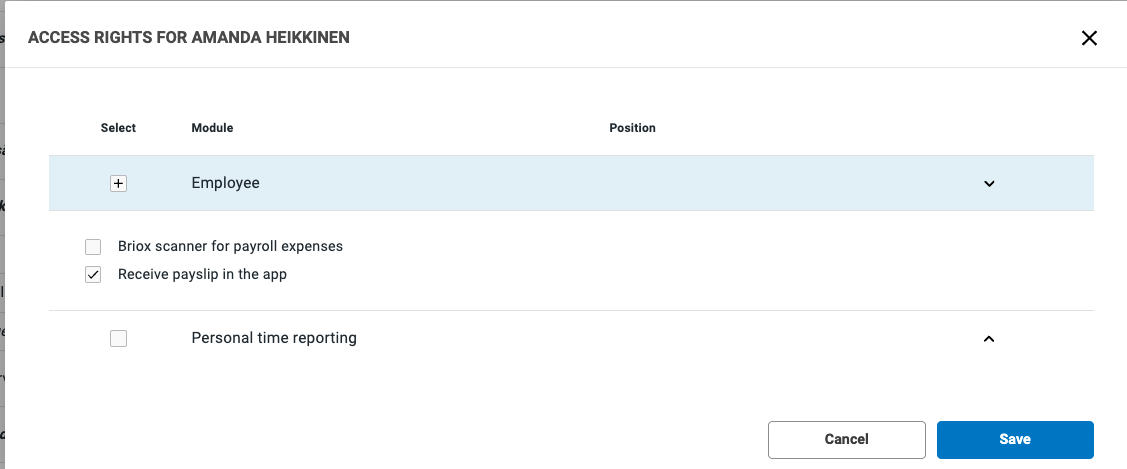Click the Select column header

118,128
